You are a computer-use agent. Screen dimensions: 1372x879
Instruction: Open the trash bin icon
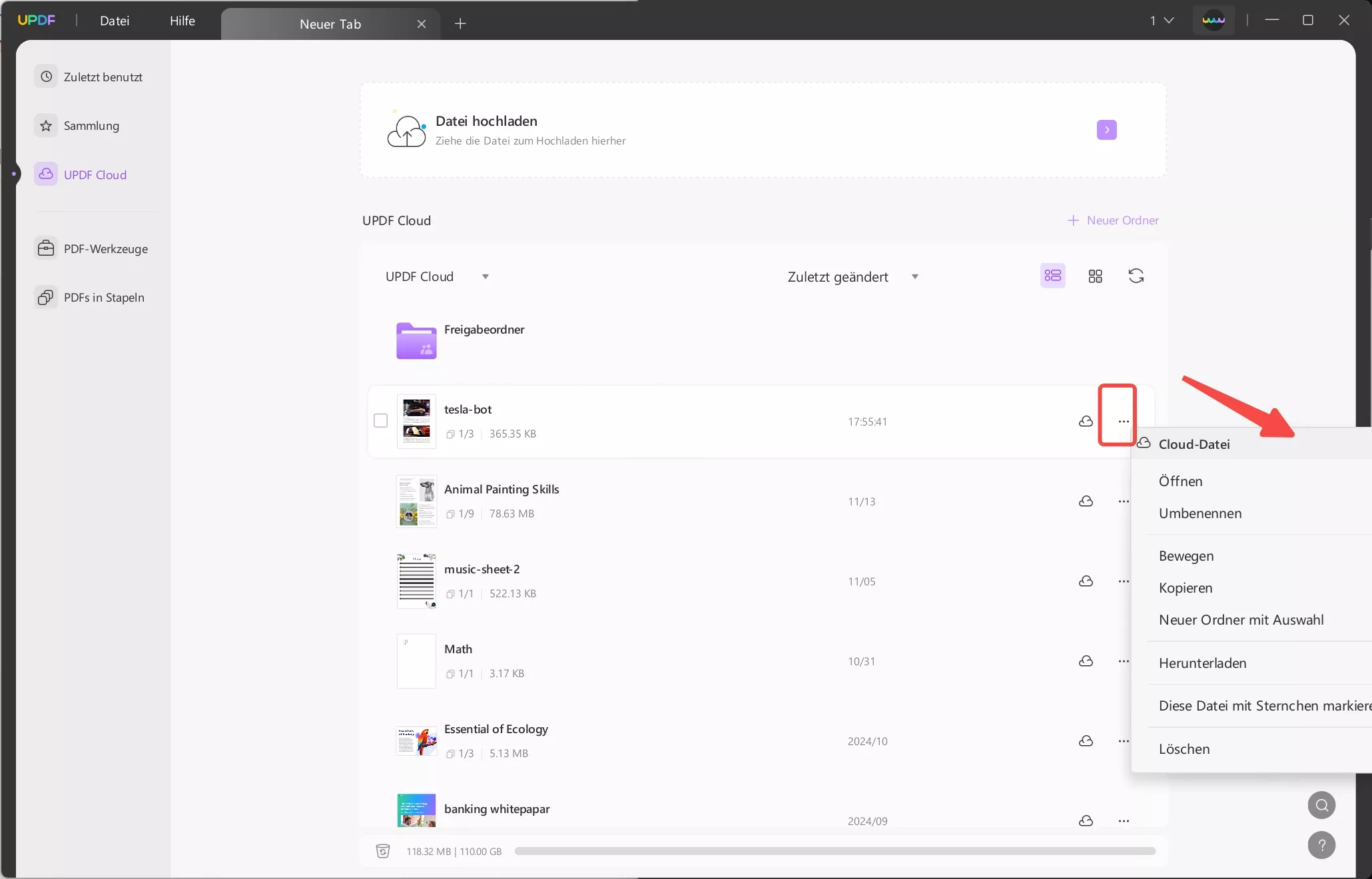[x=383, y=851]
